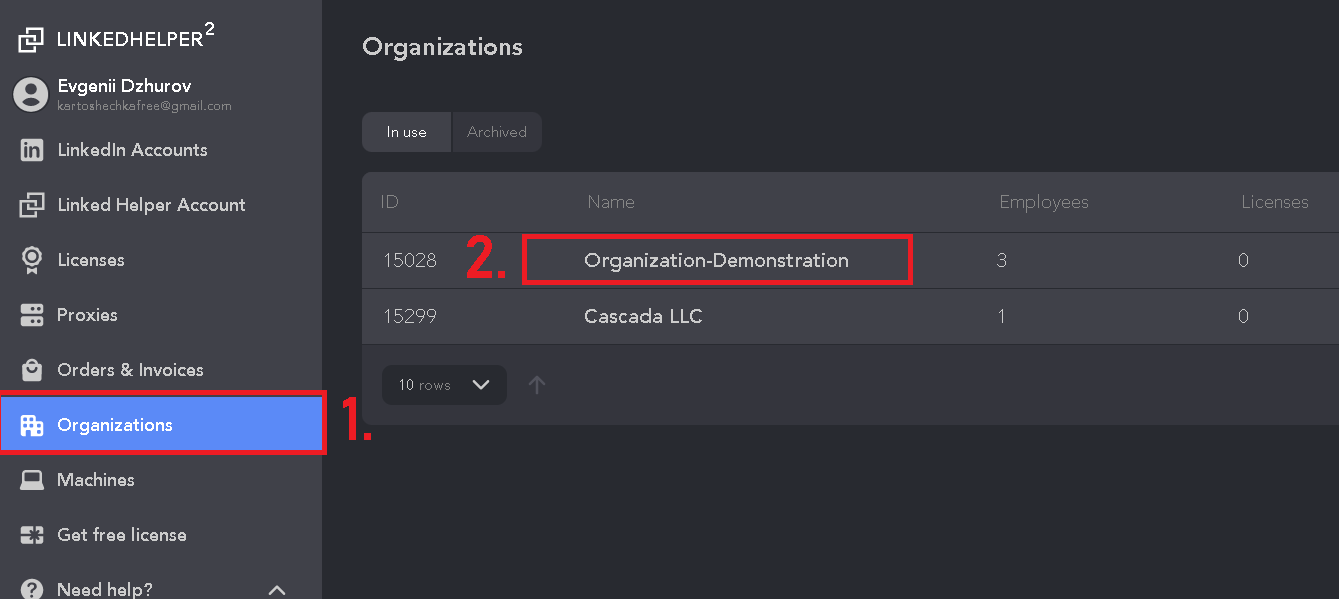1339x599 pixels.
Task: Sort table by Name column header
Action: [x=611, y=202]
